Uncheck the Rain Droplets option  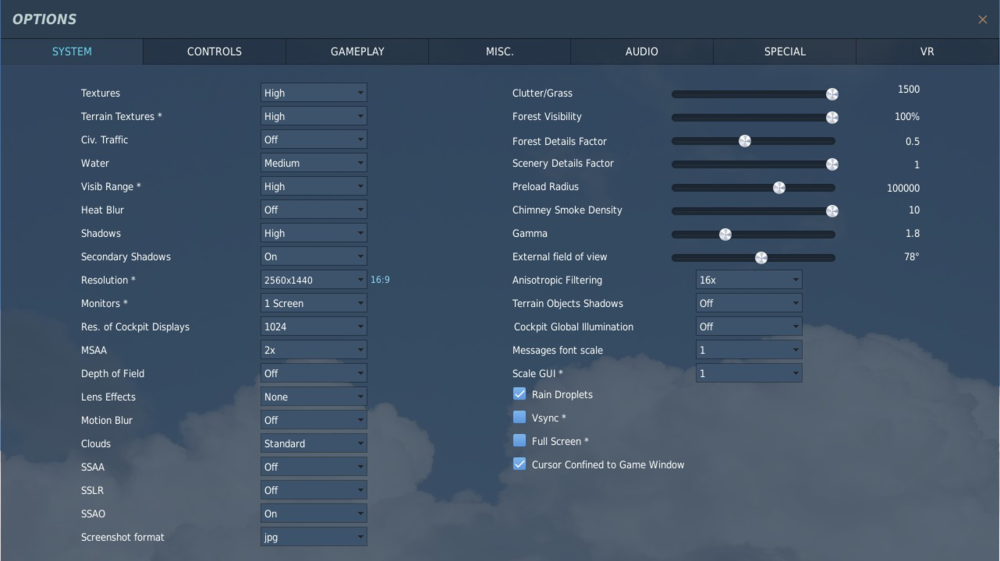click(519, 394)
